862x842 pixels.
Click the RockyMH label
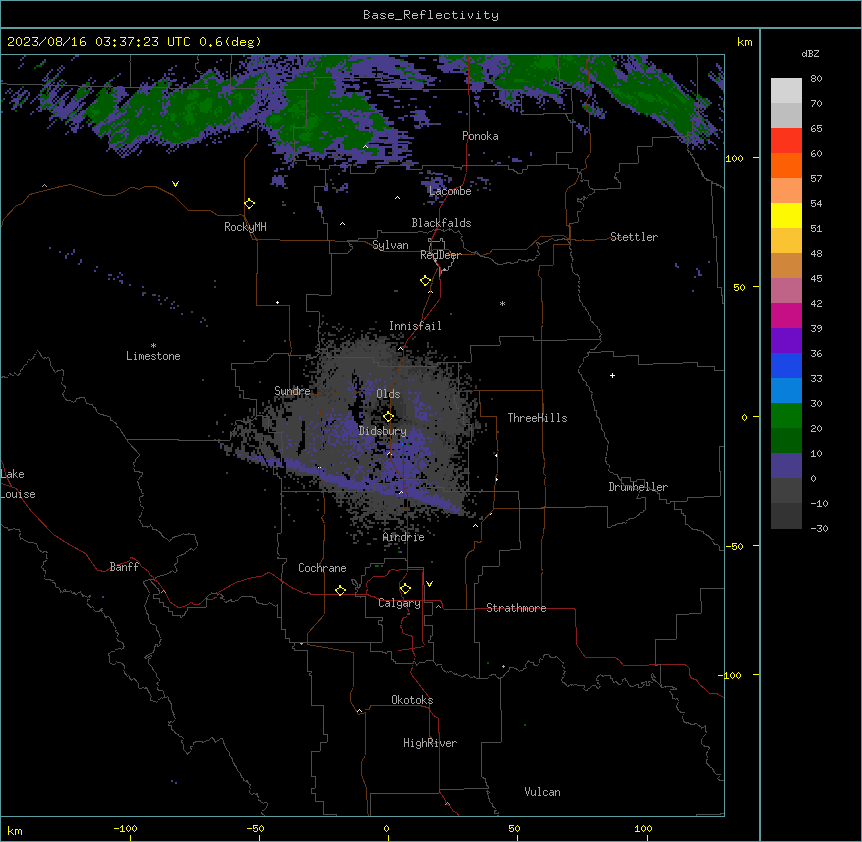tap(245, 227)
